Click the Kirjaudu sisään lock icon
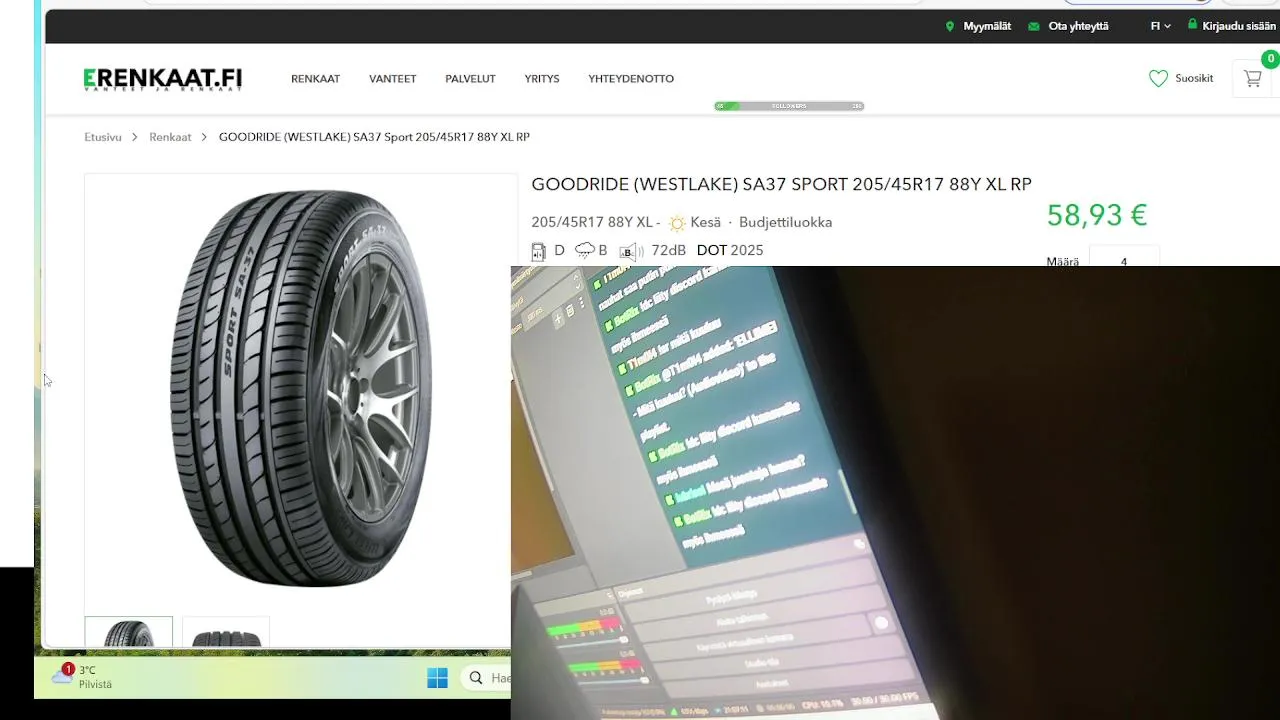1280x720 pixels. pyautogui.click(x=1192, y=25)
